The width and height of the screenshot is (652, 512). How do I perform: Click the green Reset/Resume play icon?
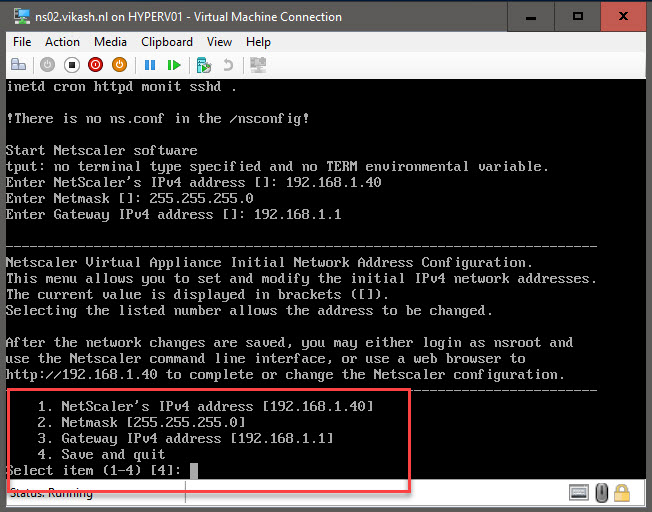pyautogui.click(x=174, y=65)
